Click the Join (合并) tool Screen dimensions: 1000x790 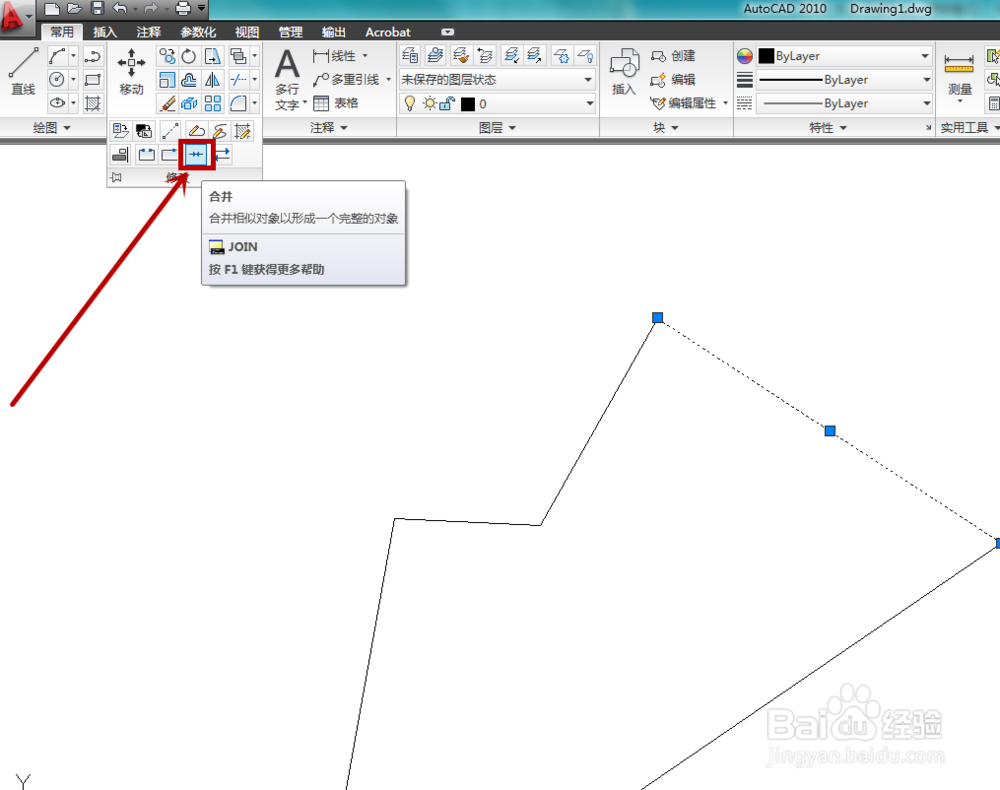click(x=196, y=154)
